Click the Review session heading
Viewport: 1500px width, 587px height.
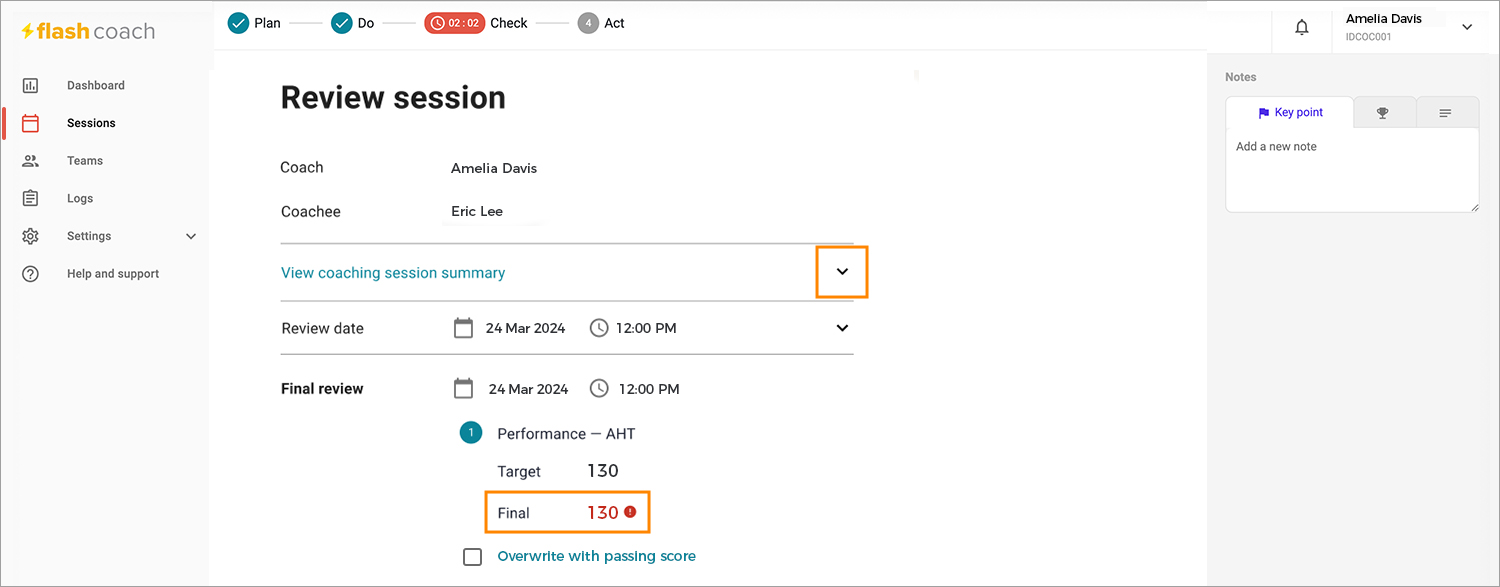pos(393,97)
